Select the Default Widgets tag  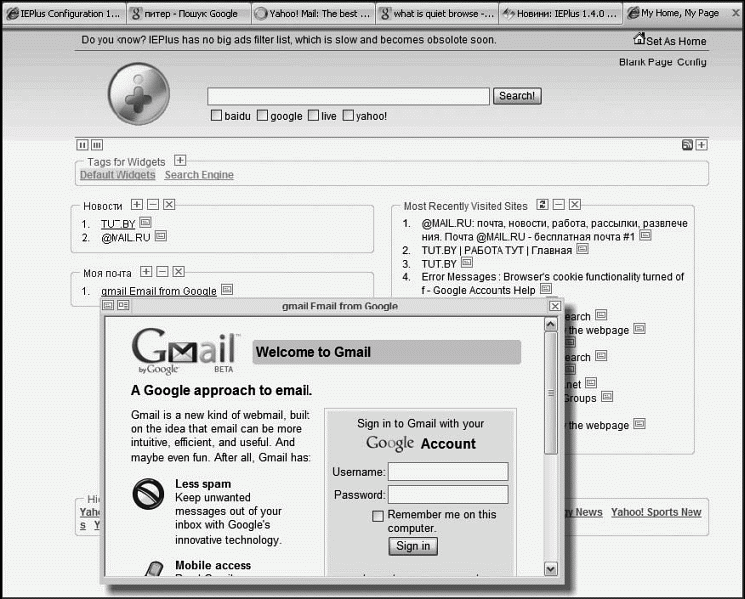click(117, 175)
